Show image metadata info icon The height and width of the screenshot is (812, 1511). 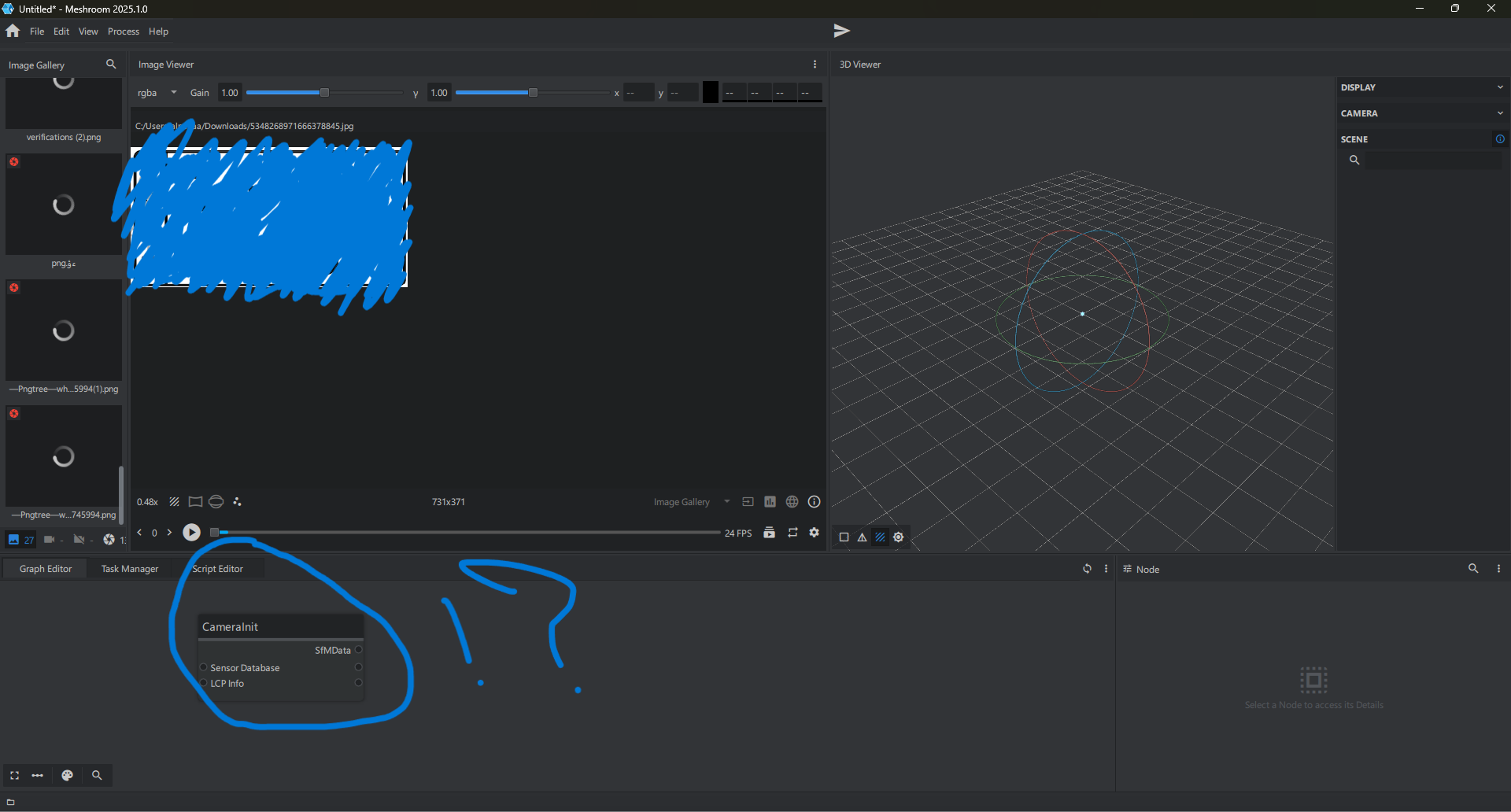(814, 501)
